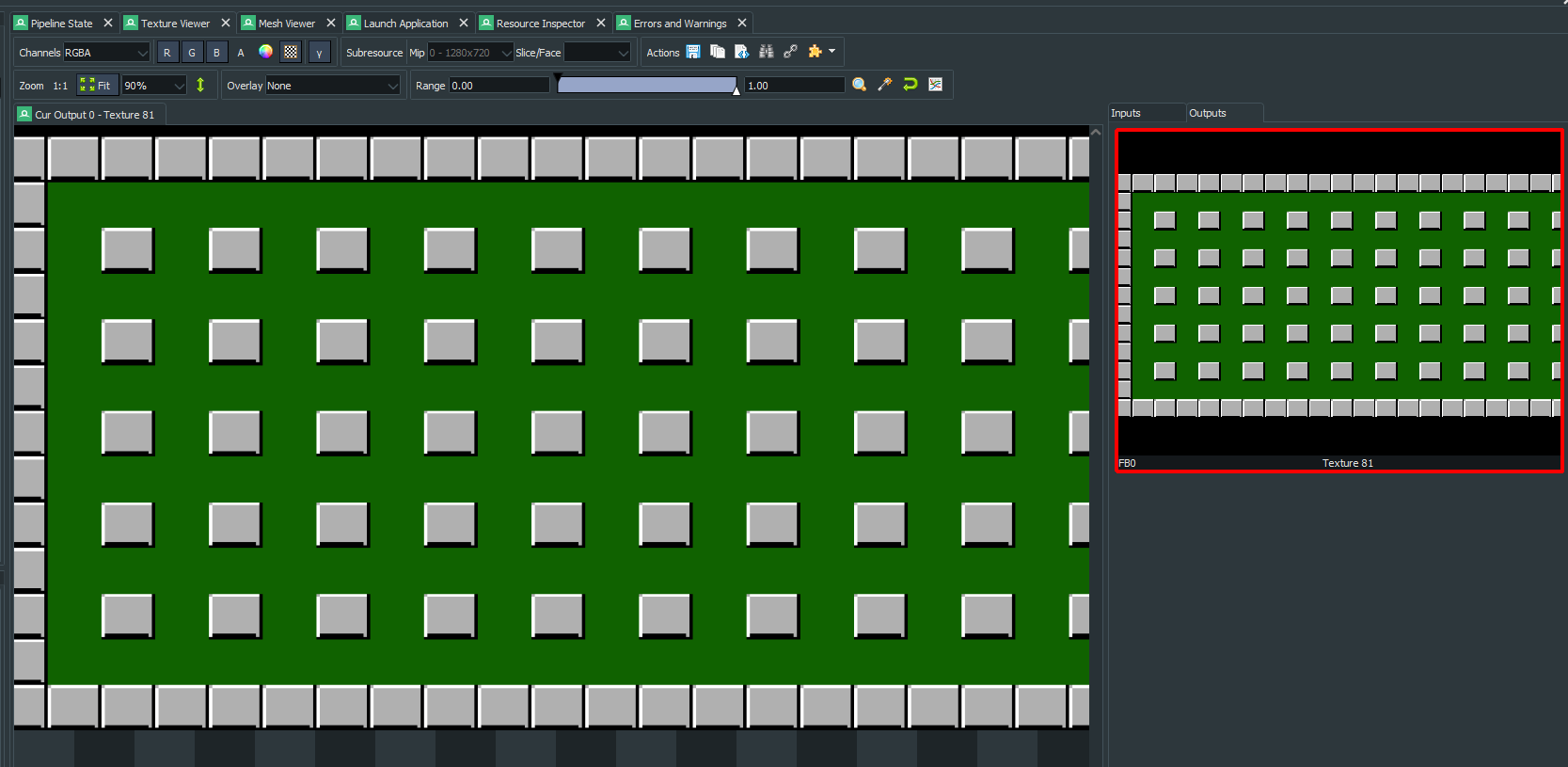Click the green reset range arrow icon
The image size is (1568, 767).
tap(910, 85)
